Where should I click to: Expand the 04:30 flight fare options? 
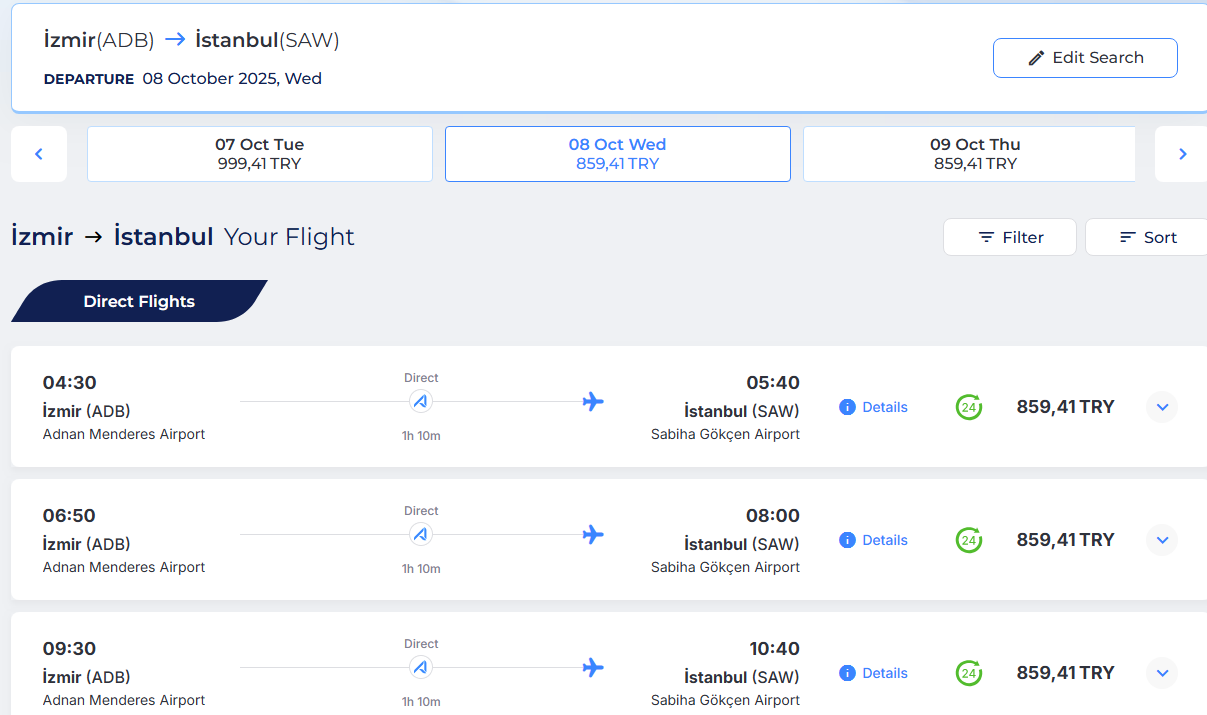point(1162,407)
